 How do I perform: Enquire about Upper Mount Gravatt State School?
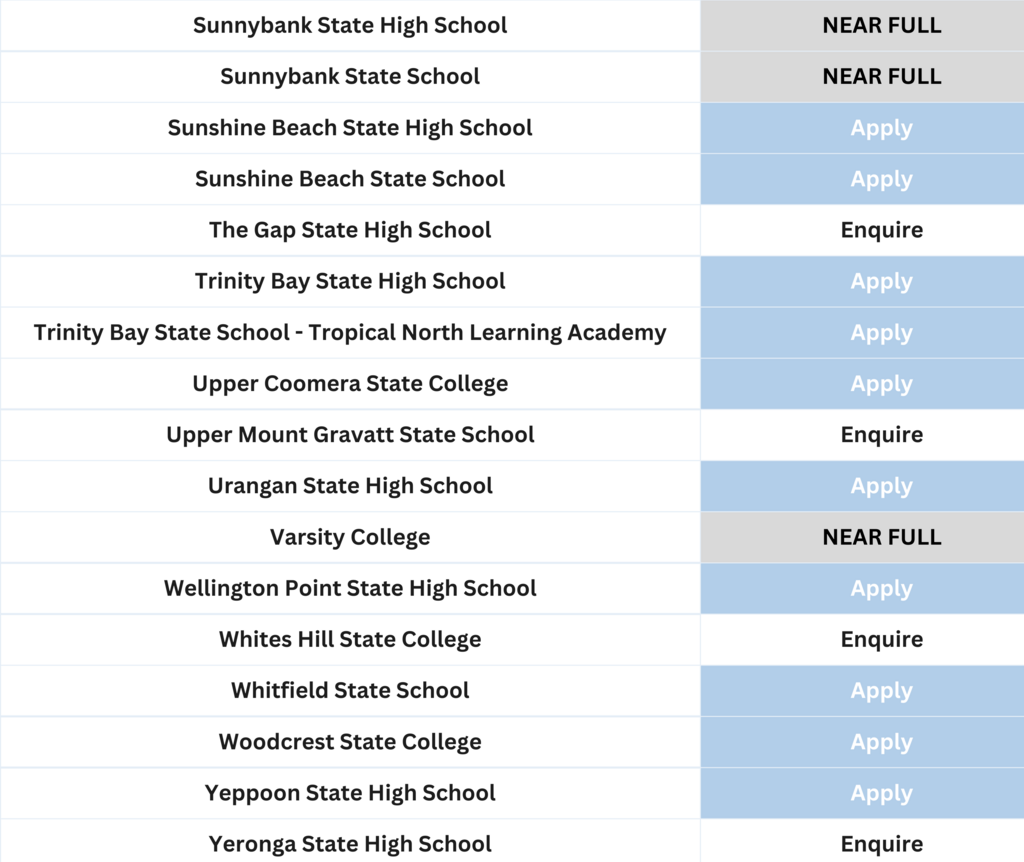point(881,435)
